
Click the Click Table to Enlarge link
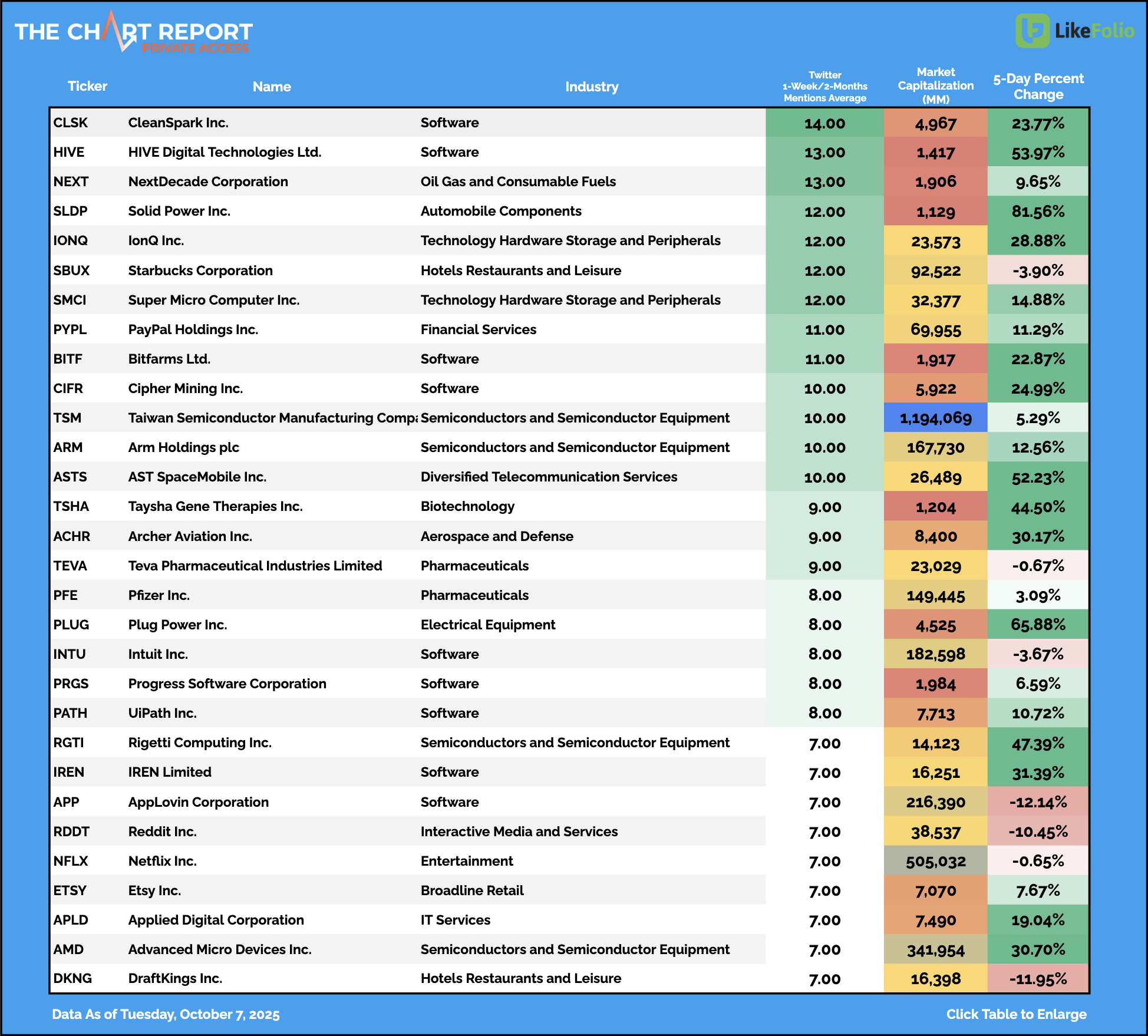[x=1016, y=1014]
